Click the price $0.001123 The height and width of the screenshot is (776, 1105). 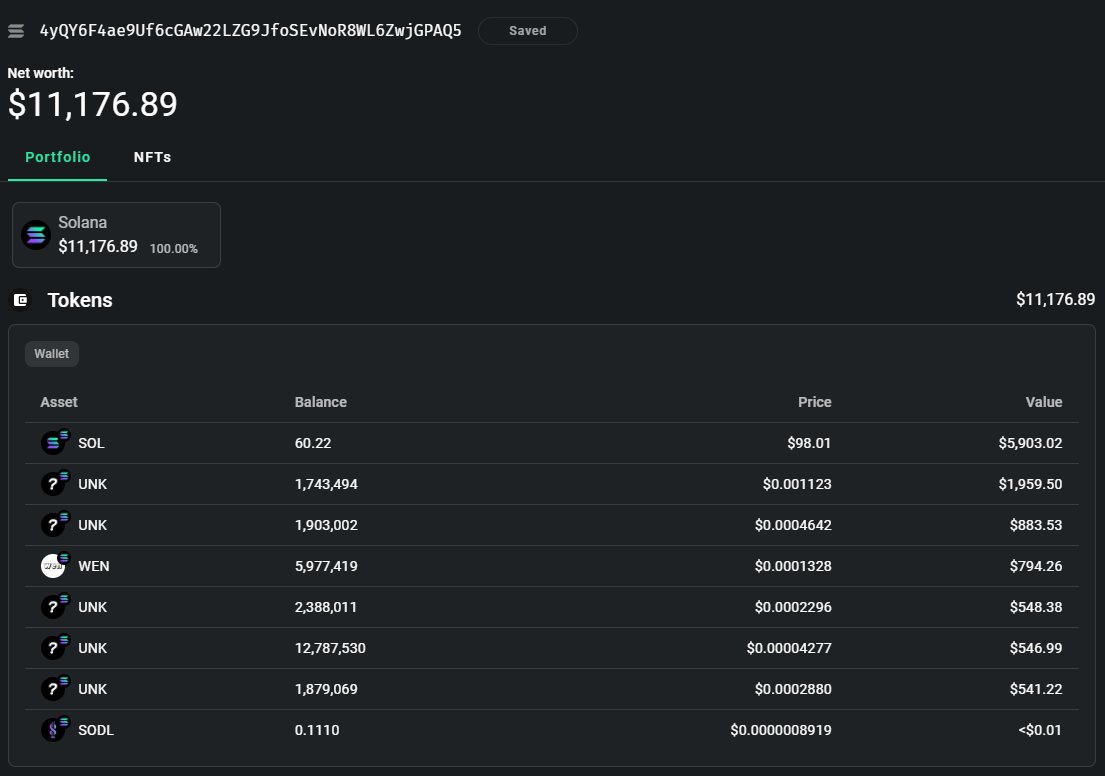pos(797,484)
